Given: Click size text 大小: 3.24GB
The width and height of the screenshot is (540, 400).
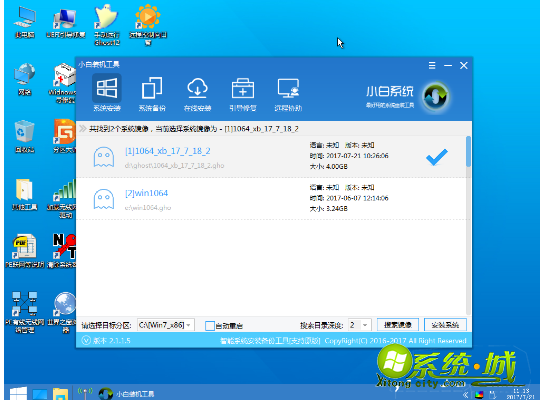Looking at the screenshot, I should tap(329, 208).
